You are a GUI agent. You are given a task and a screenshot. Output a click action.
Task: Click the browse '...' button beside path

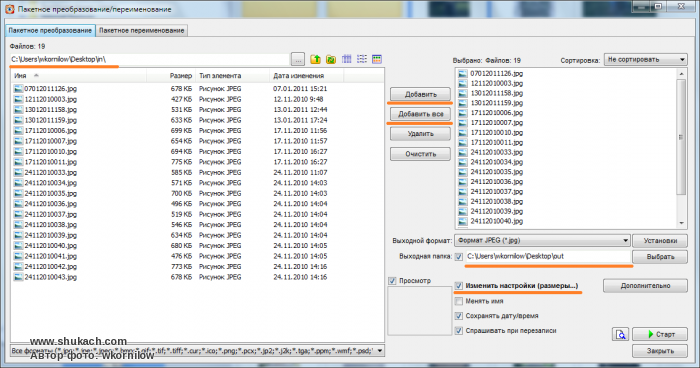[x=298, y=59]
